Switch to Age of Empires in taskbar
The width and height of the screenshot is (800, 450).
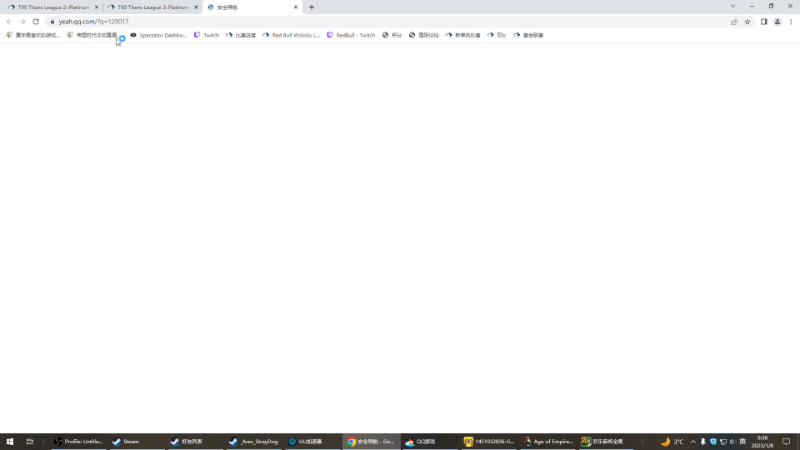tap(547, 441)
